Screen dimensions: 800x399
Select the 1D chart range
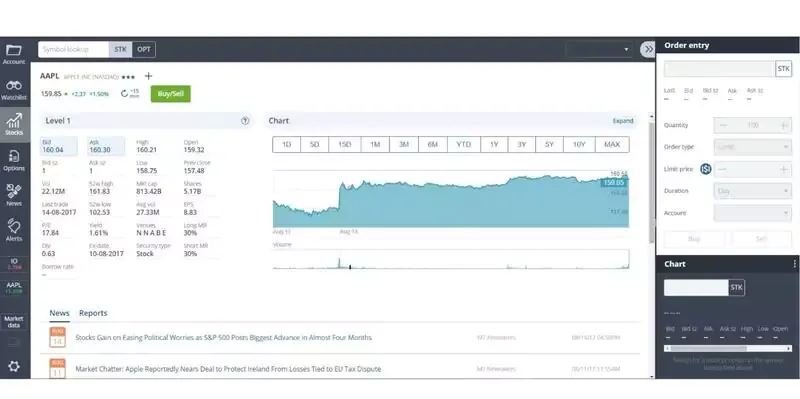click(286, 144)
